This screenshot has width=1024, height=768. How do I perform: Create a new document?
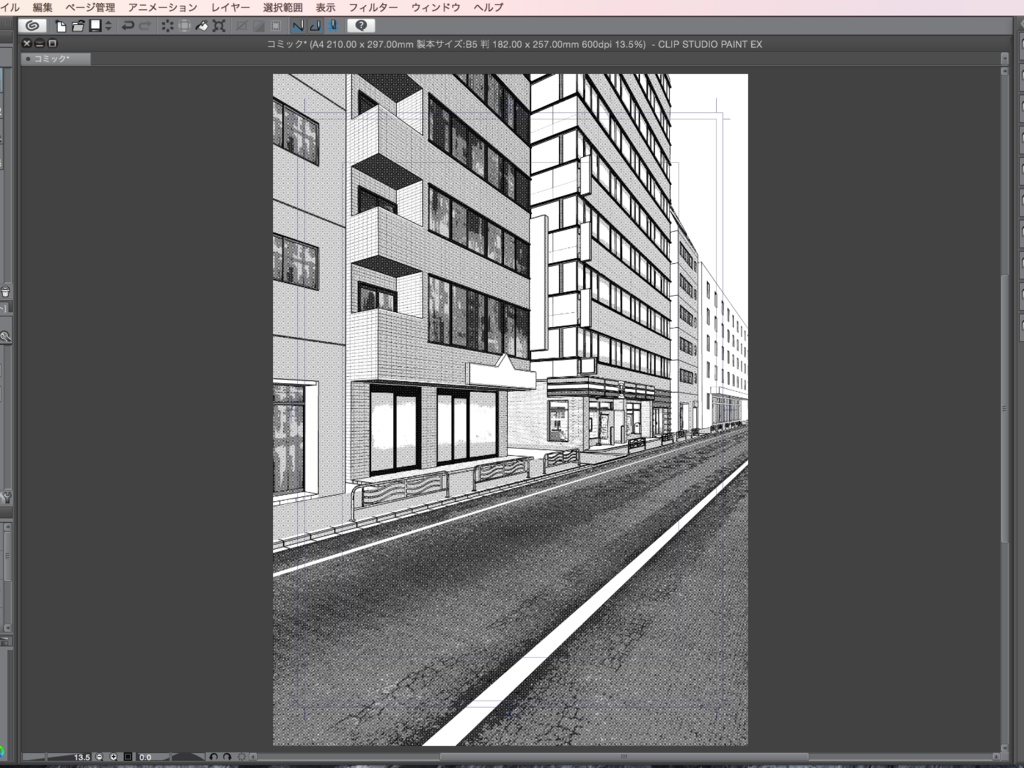(x=61, y=26)
